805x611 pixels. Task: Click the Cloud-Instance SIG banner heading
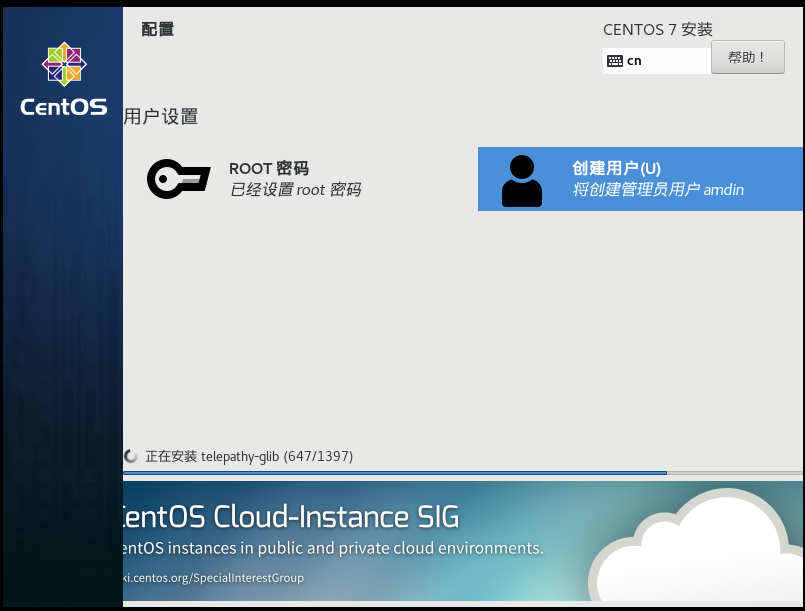pos(291,517)
